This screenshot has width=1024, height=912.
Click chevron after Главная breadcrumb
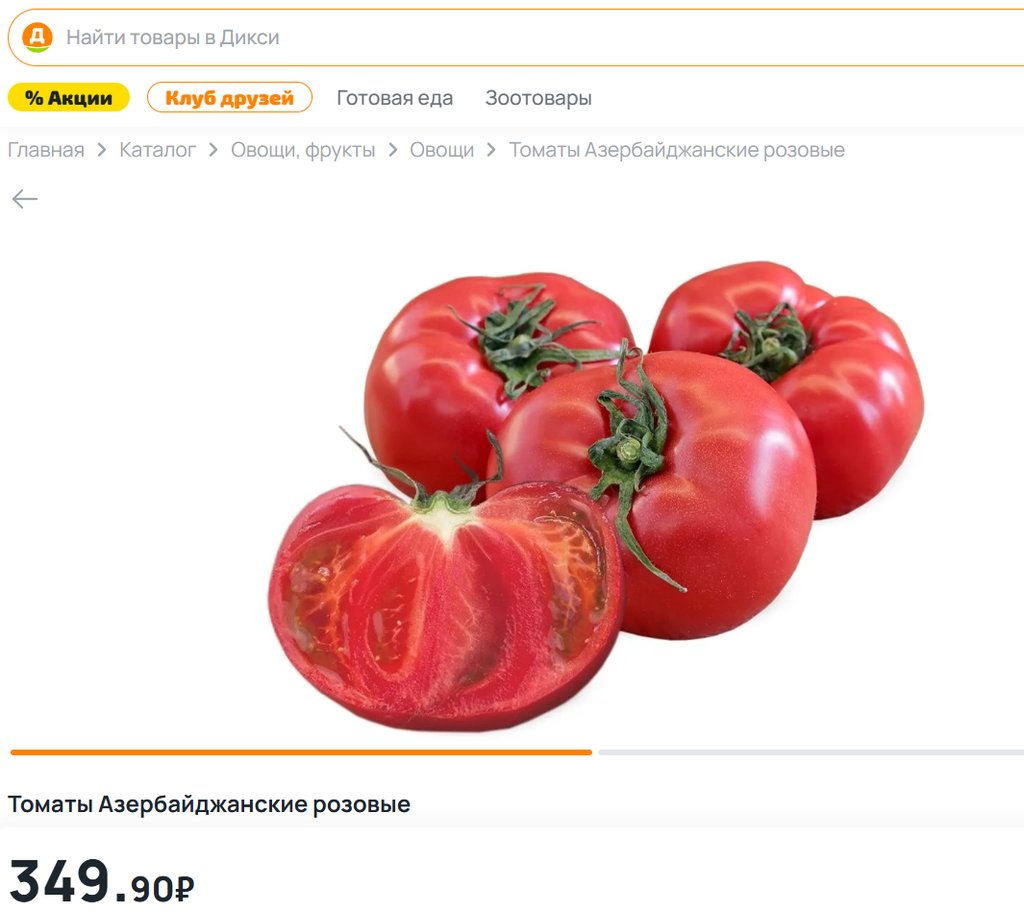pos(101,150)
